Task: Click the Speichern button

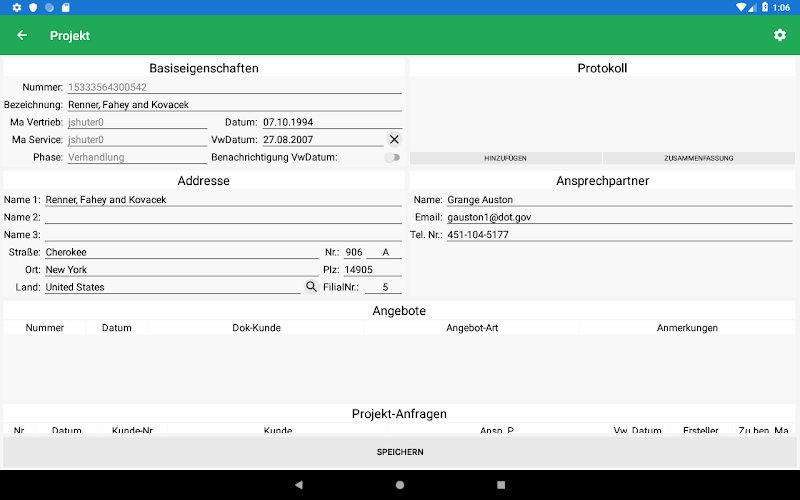Action: point(400,452)
